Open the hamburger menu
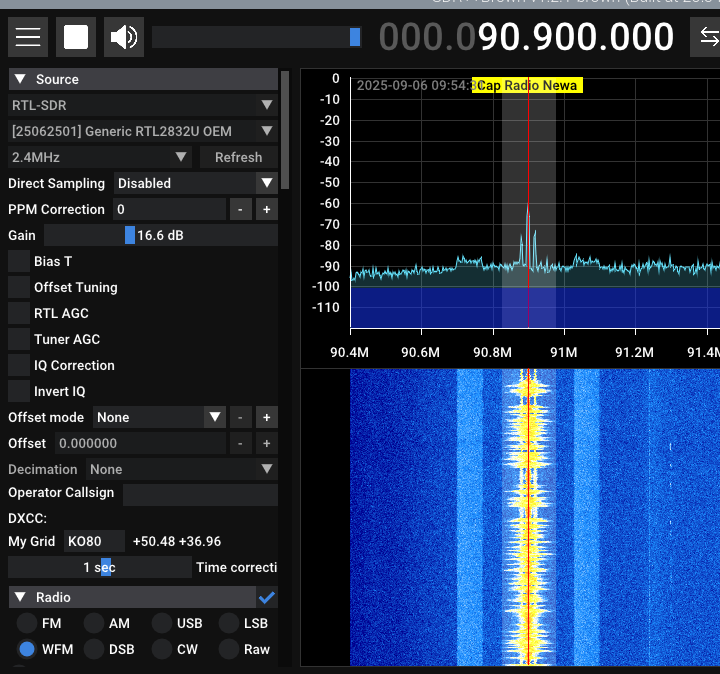The width and height of the screenshot is (720, 674). 28,38
